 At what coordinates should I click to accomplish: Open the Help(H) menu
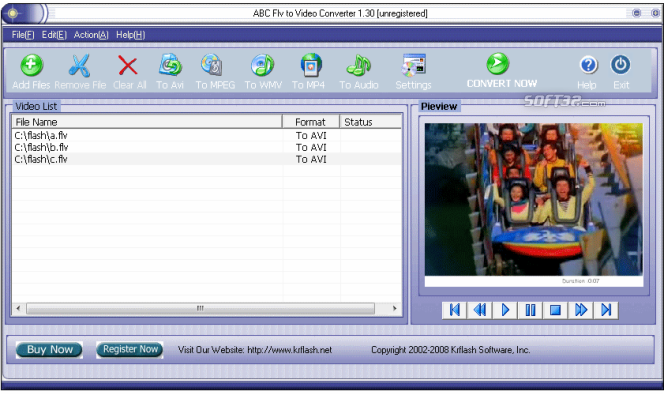pos(130,35)
